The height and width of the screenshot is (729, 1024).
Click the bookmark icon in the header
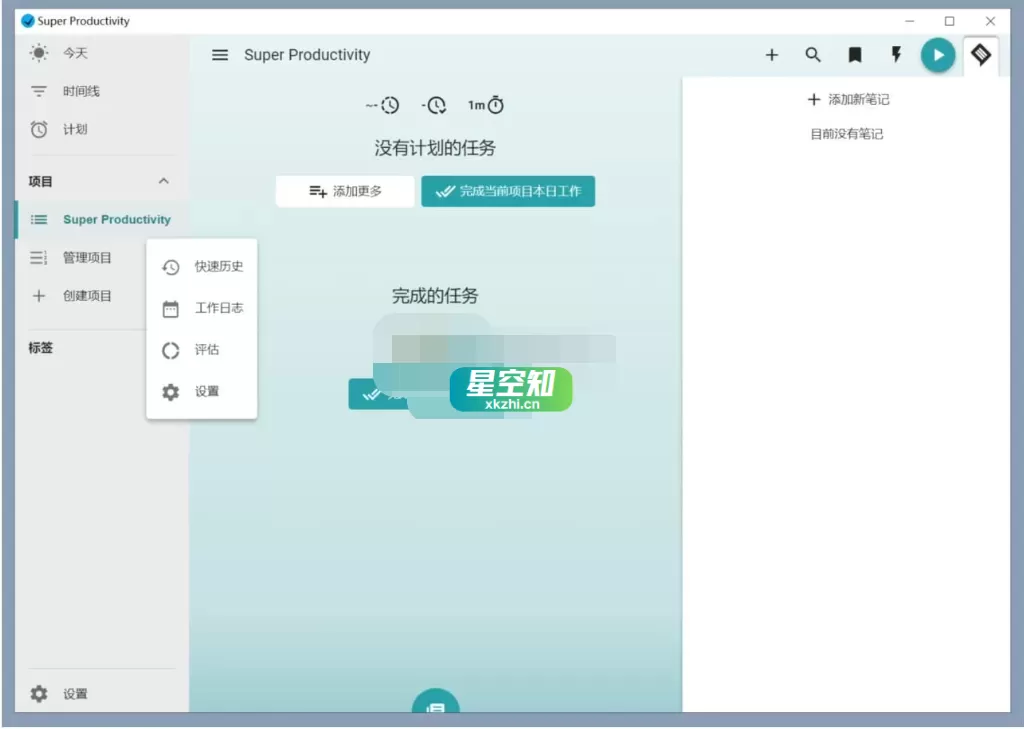point(854,55)
